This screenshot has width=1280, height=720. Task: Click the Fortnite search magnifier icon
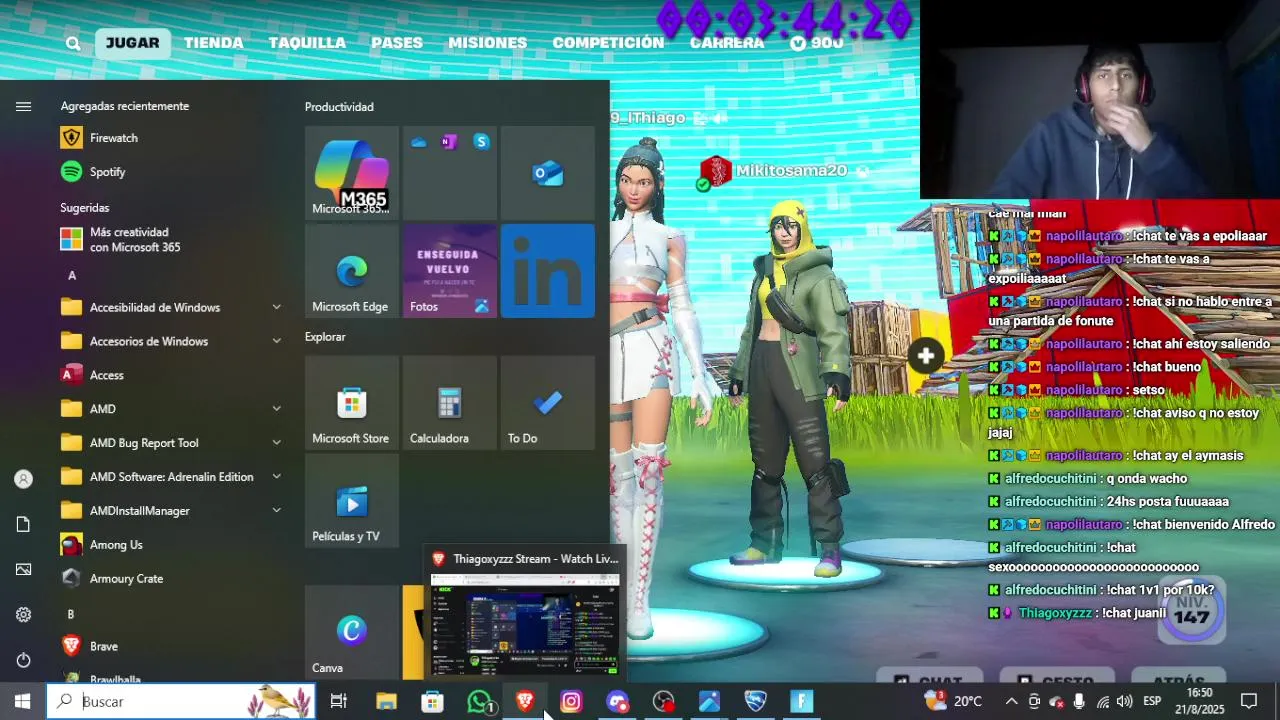point(73,43)
